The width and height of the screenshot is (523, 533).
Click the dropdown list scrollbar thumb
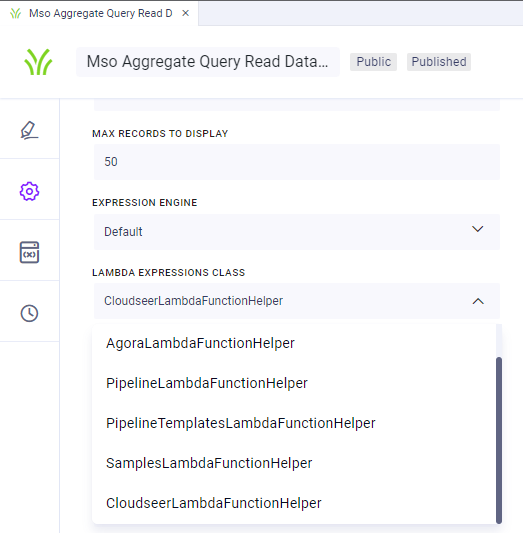(x=499, y=440)
